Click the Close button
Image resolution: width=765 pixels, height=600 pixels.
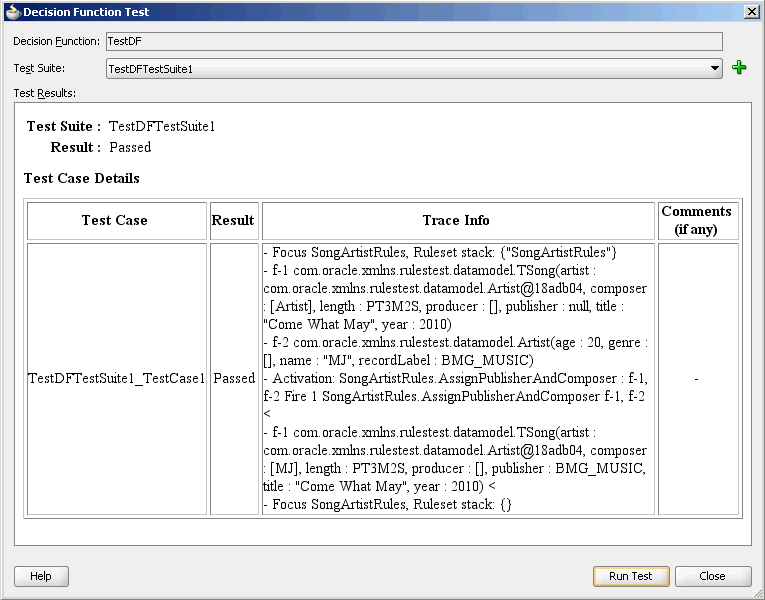tap(712, 576)
